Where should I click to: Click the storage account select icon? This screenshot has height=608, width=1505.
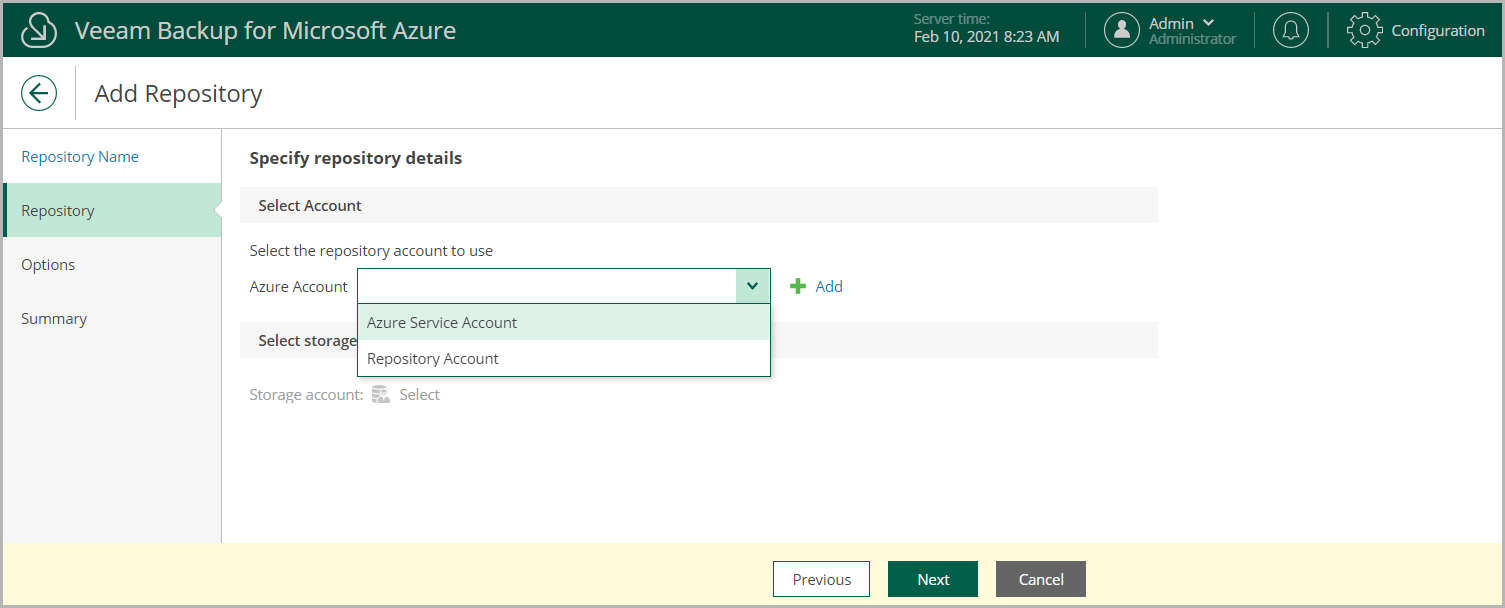(x=381, y=395)
